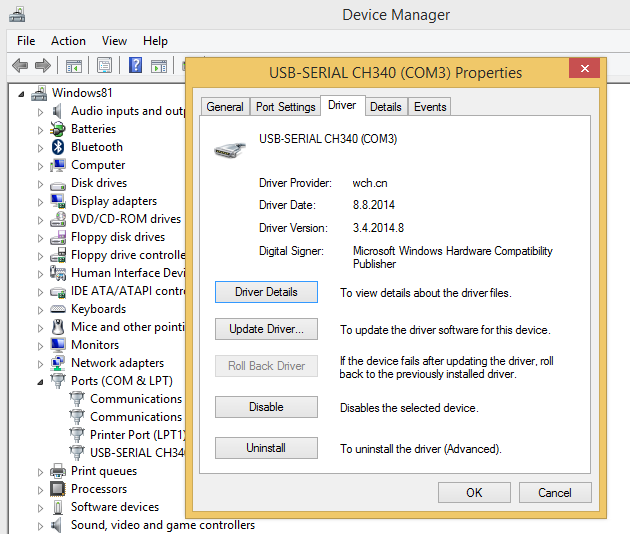
Task: Expand the Display adapters node
Action: click(40, 202)
